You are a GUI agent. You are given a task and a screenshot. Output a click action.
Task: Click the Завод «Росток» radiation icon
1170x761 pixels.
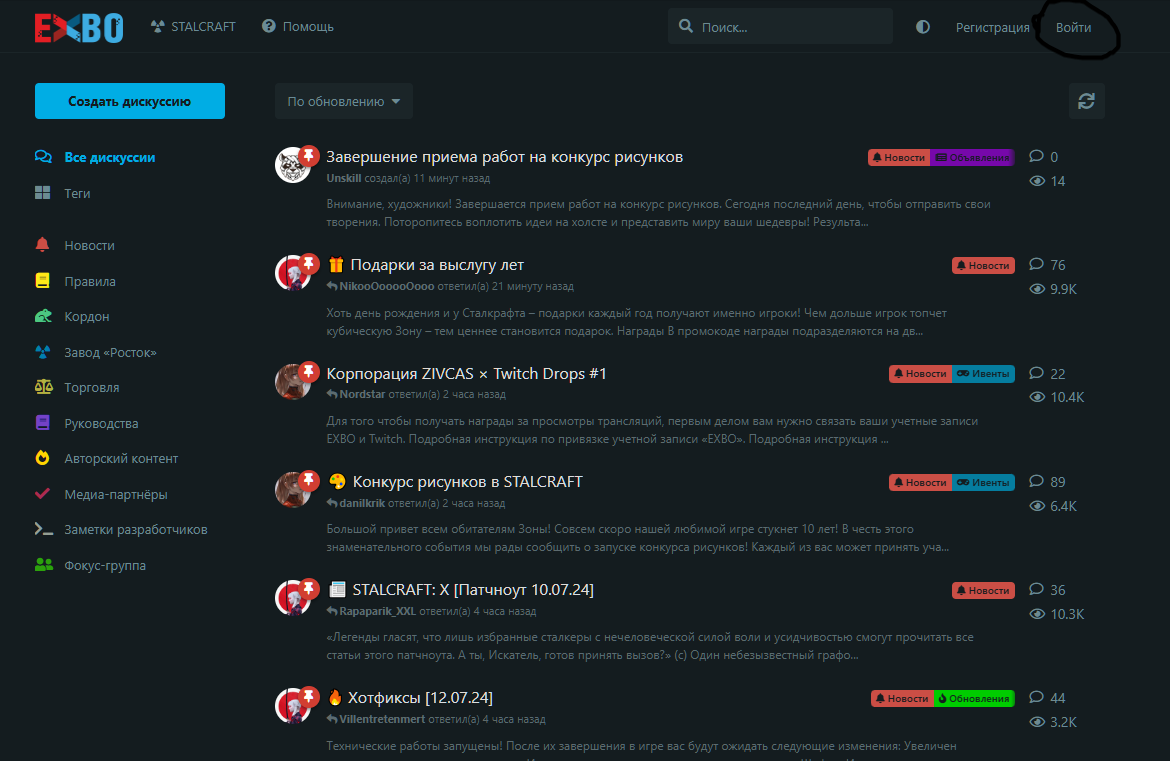(x=43, y=351)
